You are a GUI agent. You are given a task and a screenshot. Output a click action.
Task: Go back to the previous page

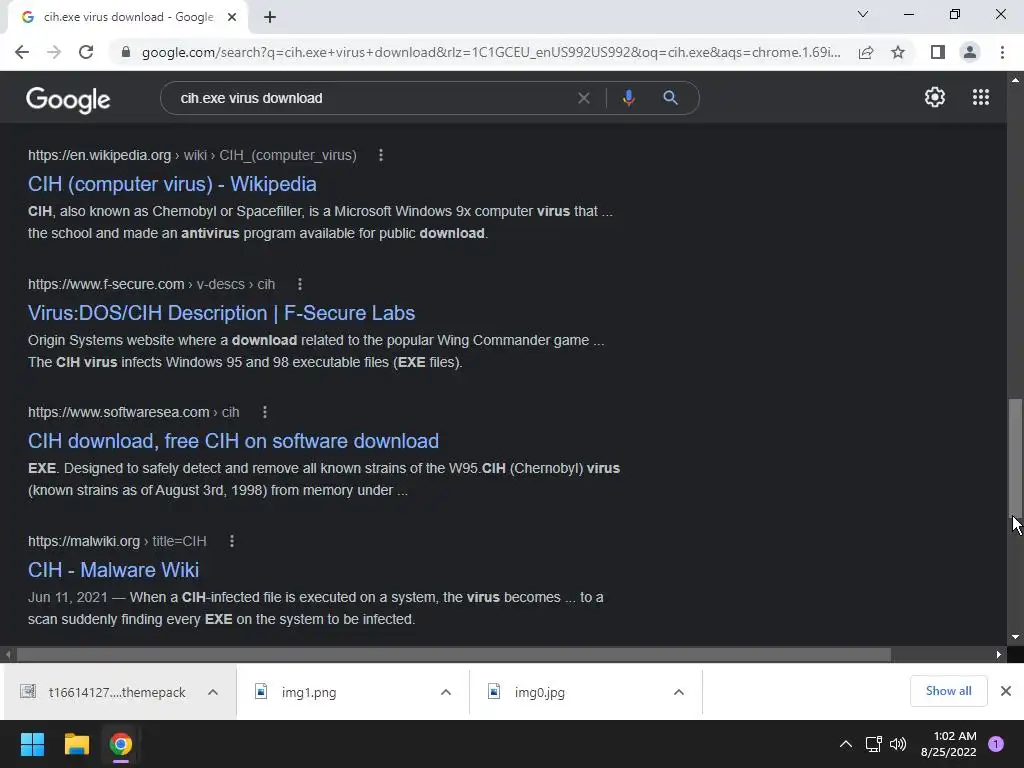22,52
